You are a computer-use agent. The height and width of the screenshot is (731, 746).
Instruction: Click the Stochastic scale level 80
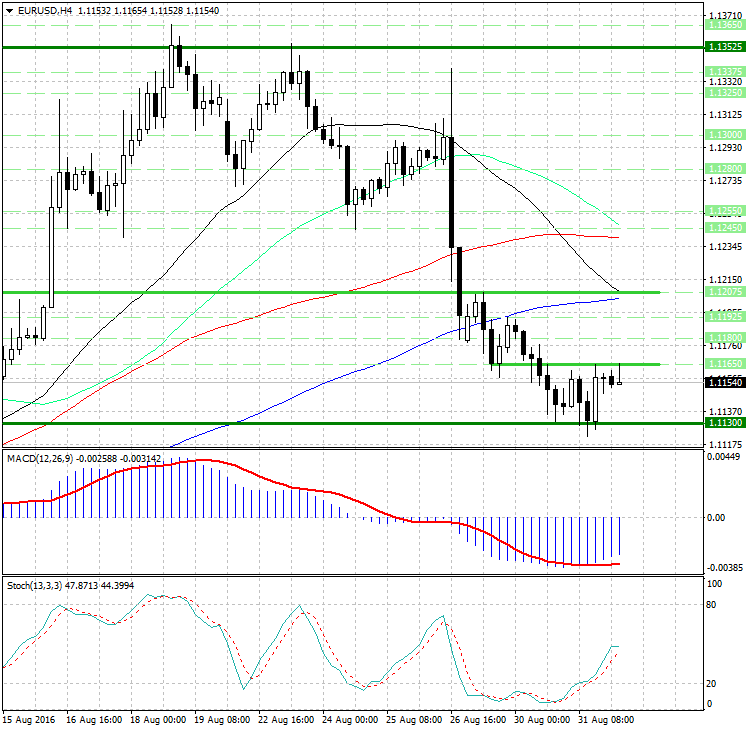[711, 605]
